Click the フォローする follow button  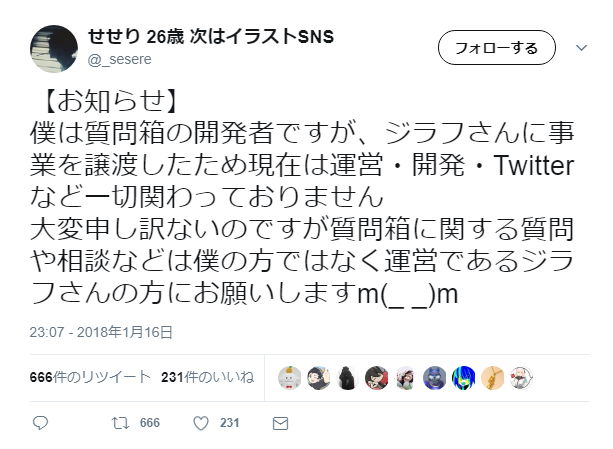496,48
